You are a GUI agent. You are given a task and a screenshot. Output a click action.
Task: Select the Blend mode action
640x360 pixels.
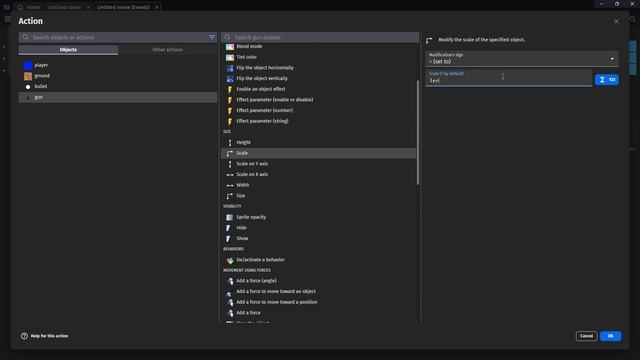pos(319,47)
